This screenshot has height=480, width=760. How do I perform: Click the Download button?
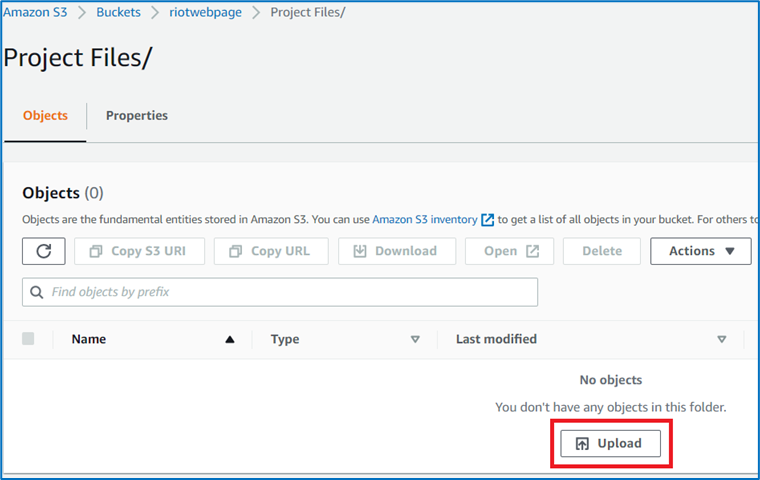tap(397, 251)
